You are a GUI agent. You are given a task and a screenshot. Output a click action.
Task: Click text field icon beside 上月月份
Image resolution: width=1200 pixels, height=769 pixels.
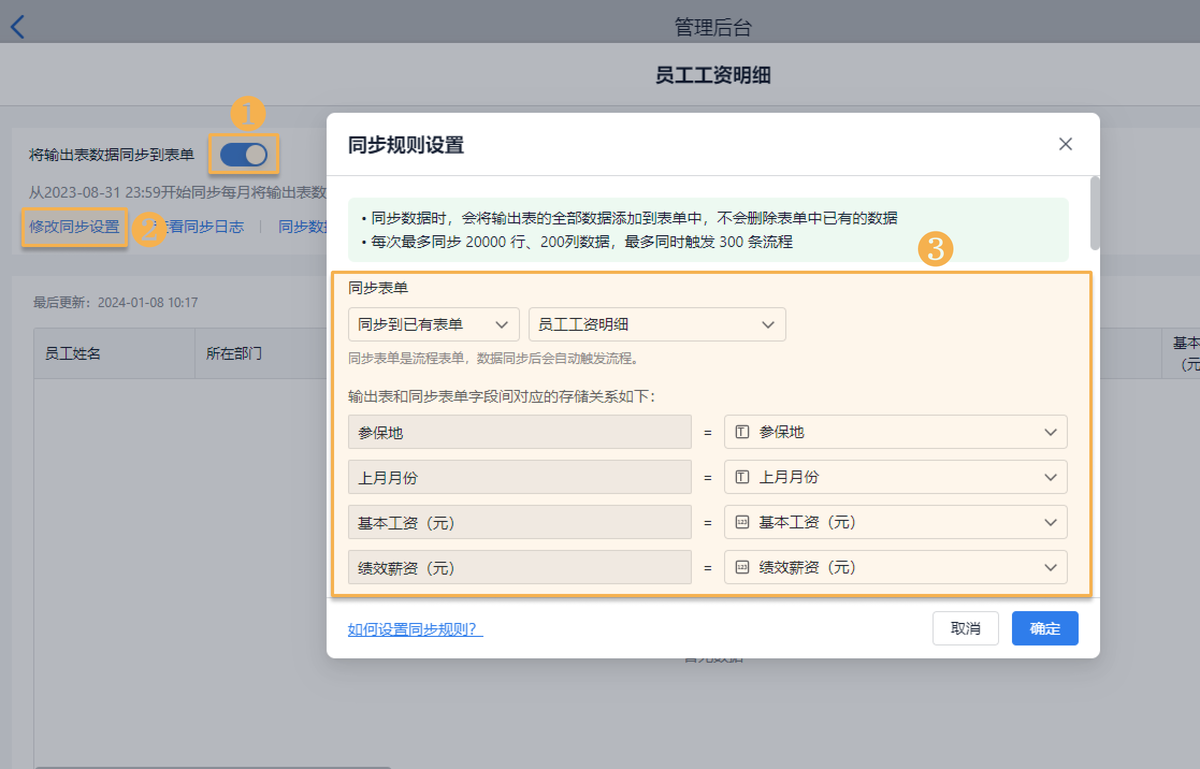(742, 477)
